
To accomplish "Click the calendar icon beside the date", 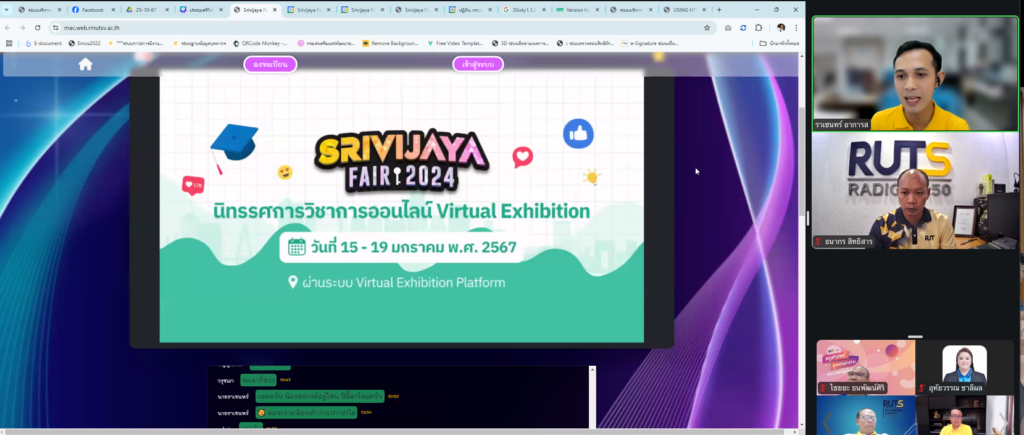I will click(296, 247).
